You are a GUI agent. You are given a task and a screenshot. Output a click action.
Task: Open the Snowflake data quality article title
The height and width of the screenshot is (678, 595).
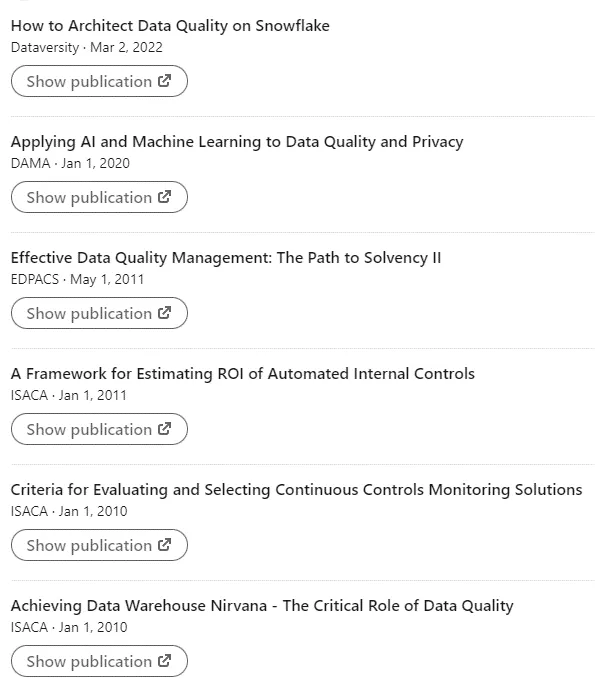click(170, 26)
